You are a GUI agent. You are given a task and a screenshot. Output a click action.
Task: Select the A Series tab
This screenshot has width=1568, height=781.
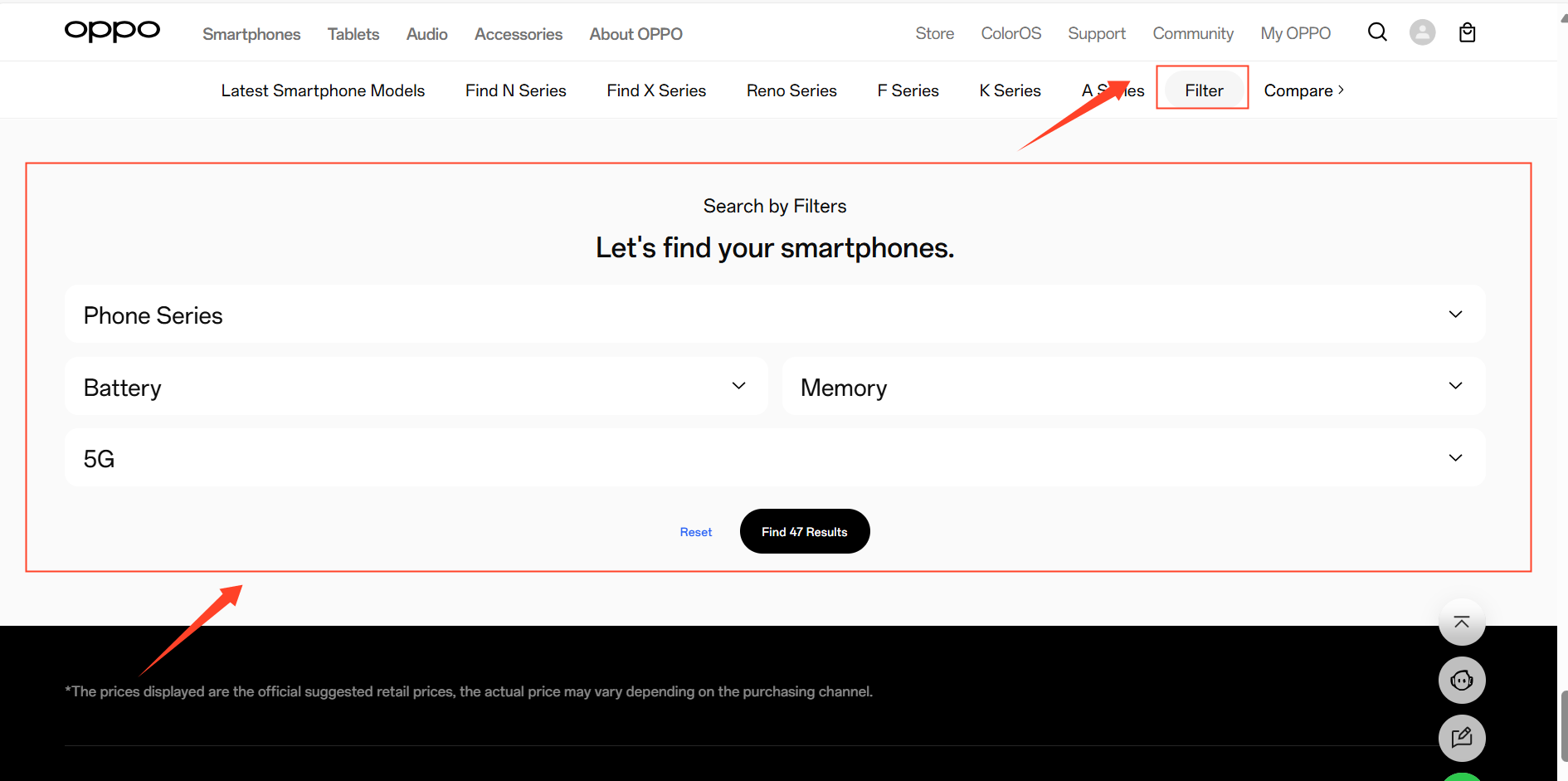coord(1113,90)
